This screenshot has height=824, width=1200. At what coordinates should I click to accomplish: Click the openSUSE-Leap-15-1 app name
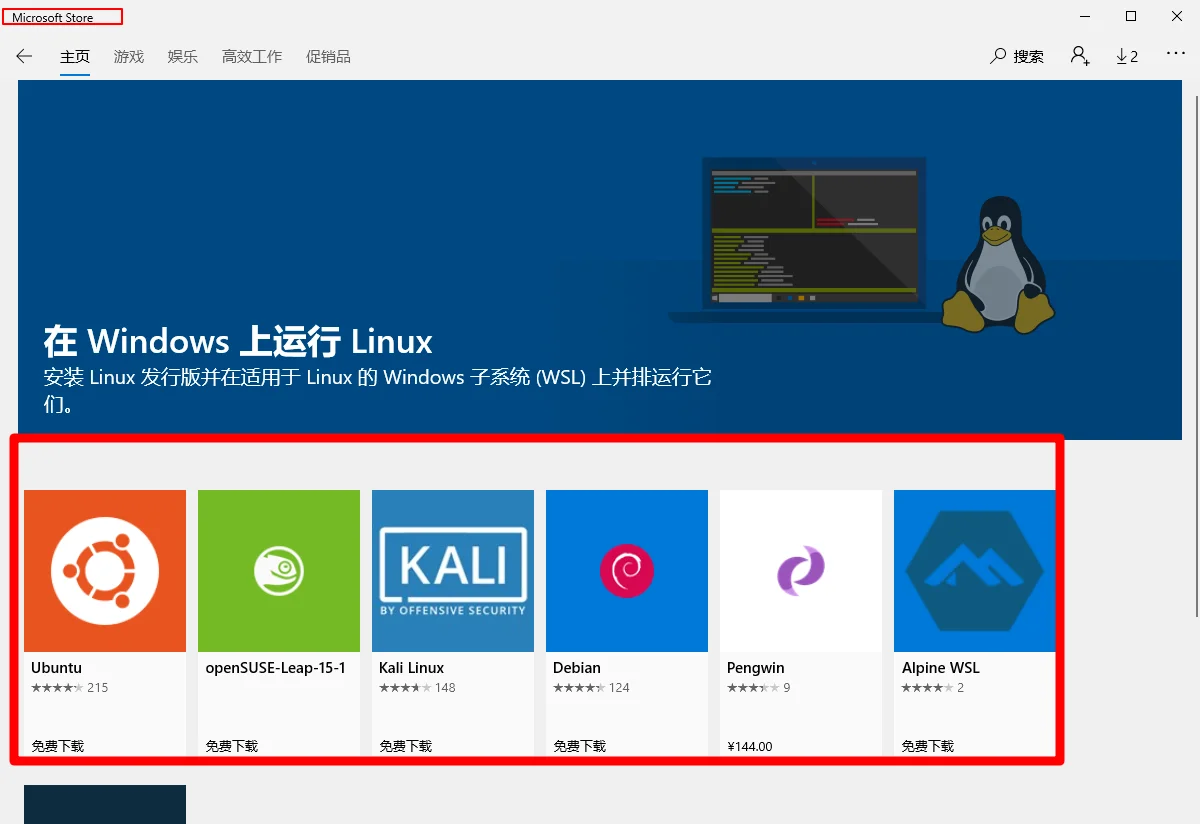(275, 668)
